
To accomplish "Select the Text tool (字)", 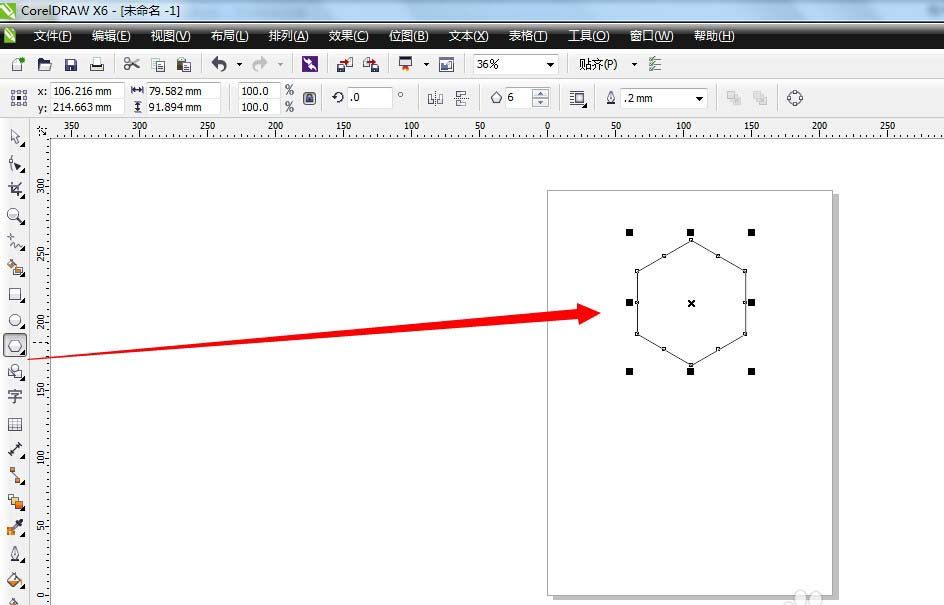I will coord(15,397).
